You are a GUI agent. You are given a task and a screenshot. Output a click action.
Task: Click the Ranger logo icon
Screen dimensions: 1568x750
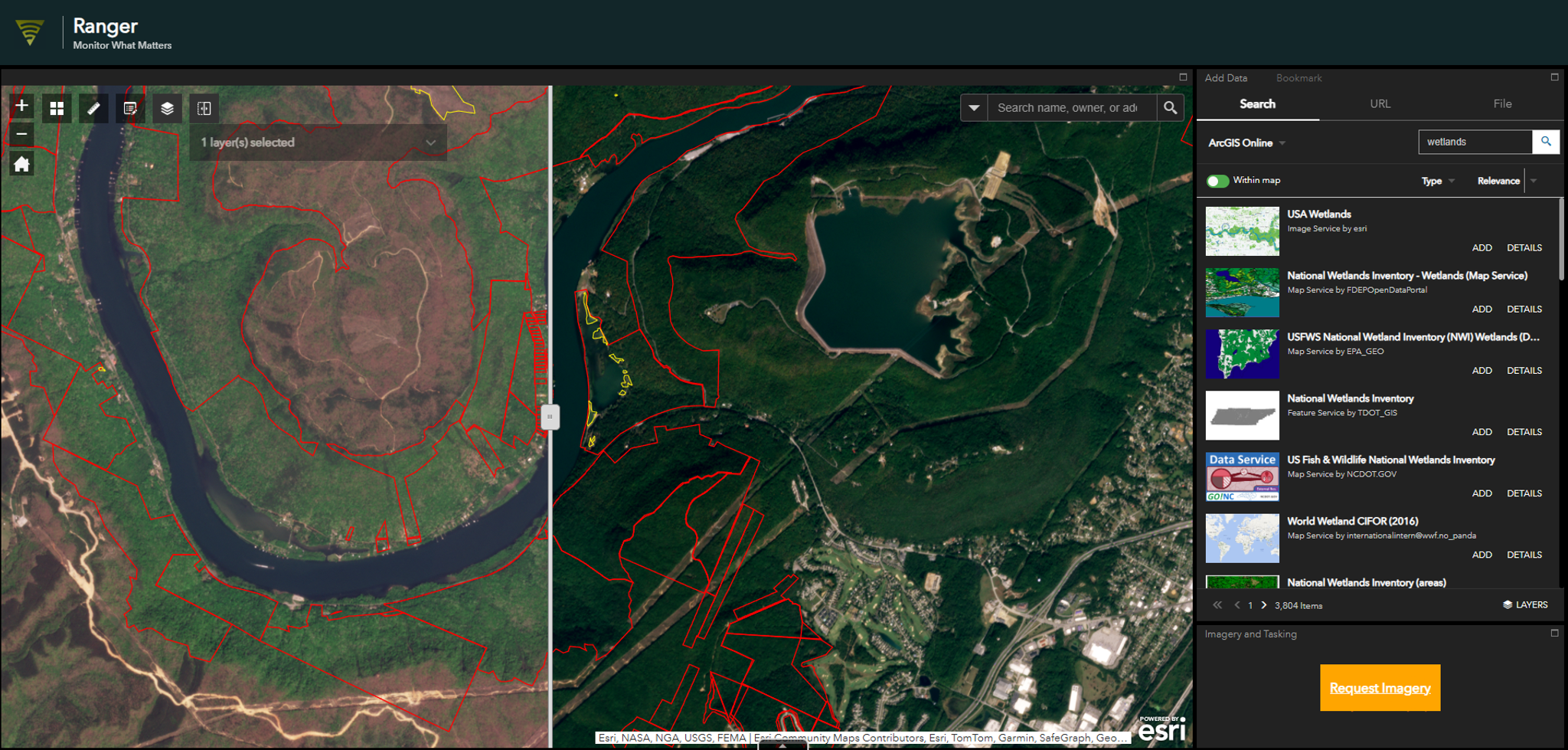click(x=30, y=31)
